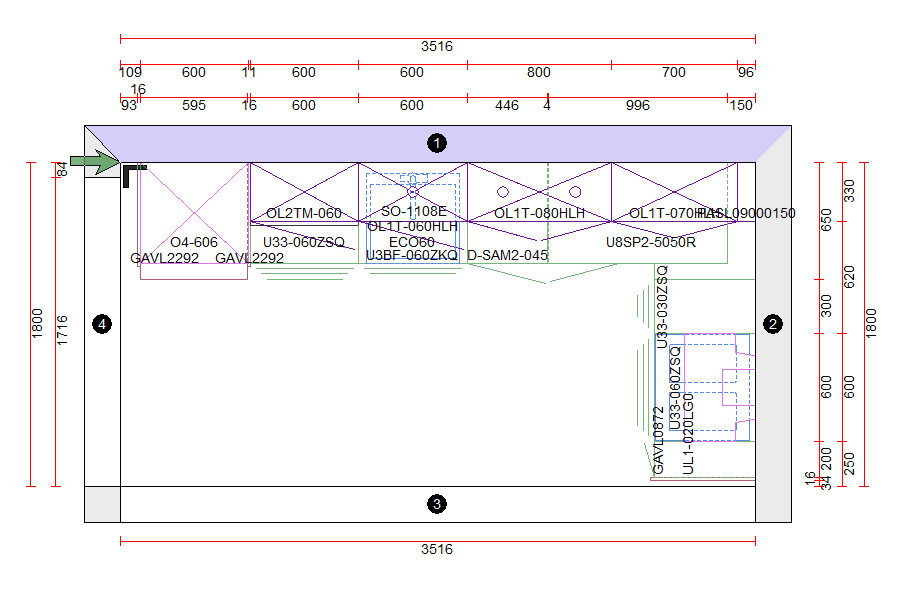
Task: Select the wall 4 marker circle
Action: click(x=101, y=324)
